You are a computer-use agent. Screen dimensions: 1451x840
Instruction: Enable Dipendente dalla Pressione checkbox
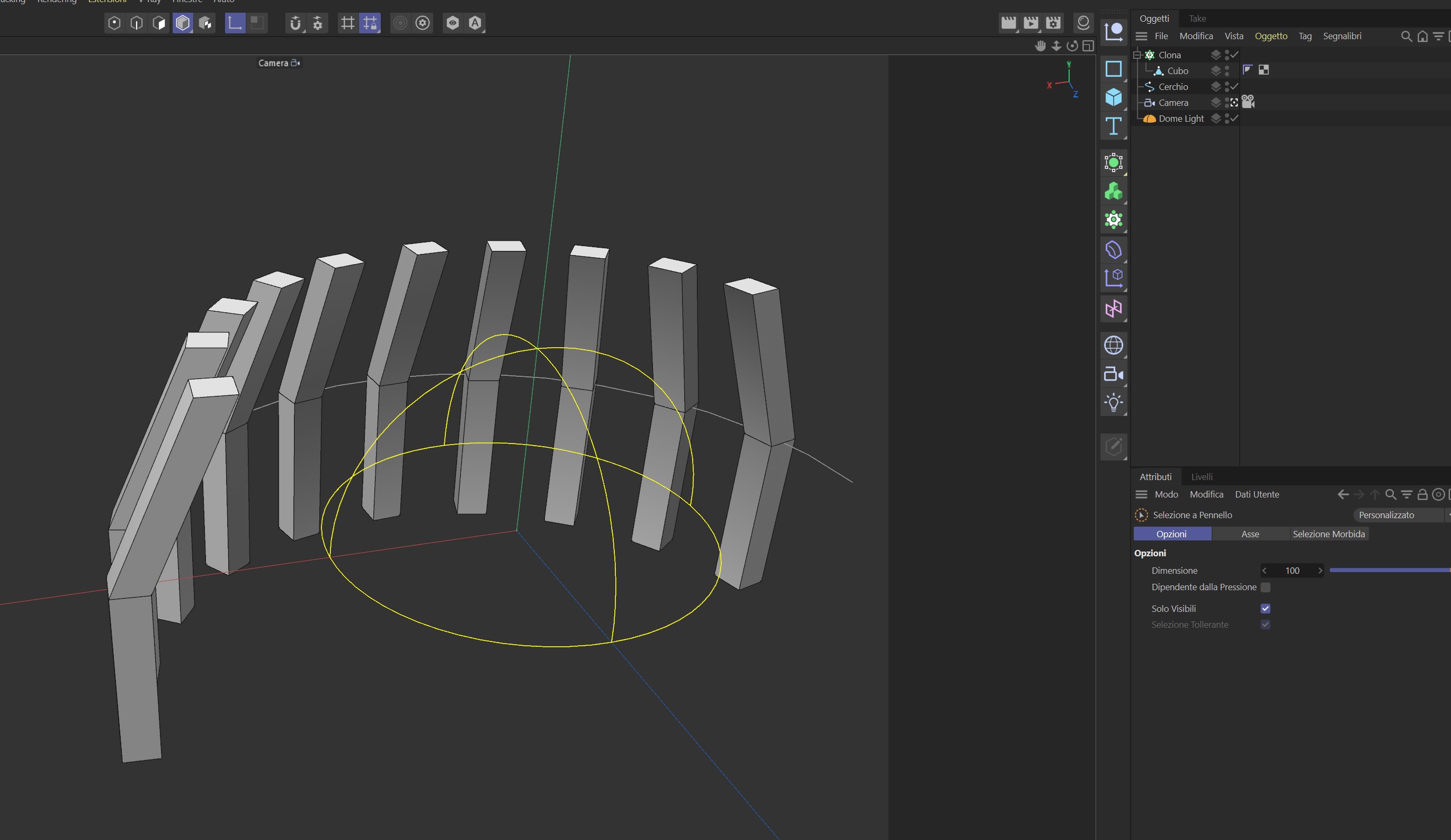[x=1265, y=588]
